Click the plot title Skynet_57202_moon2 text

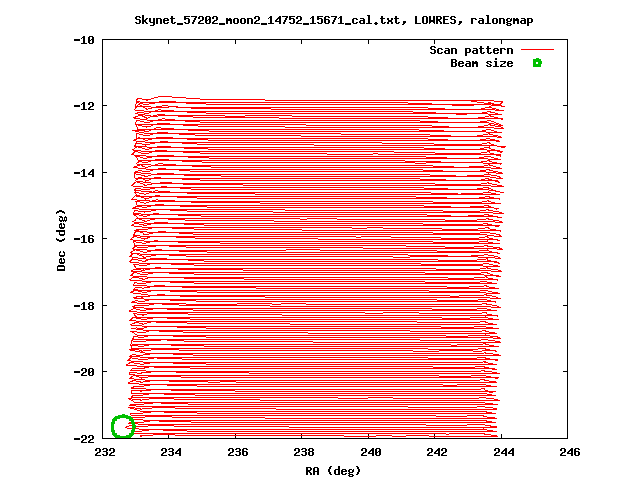coord(334,20)
